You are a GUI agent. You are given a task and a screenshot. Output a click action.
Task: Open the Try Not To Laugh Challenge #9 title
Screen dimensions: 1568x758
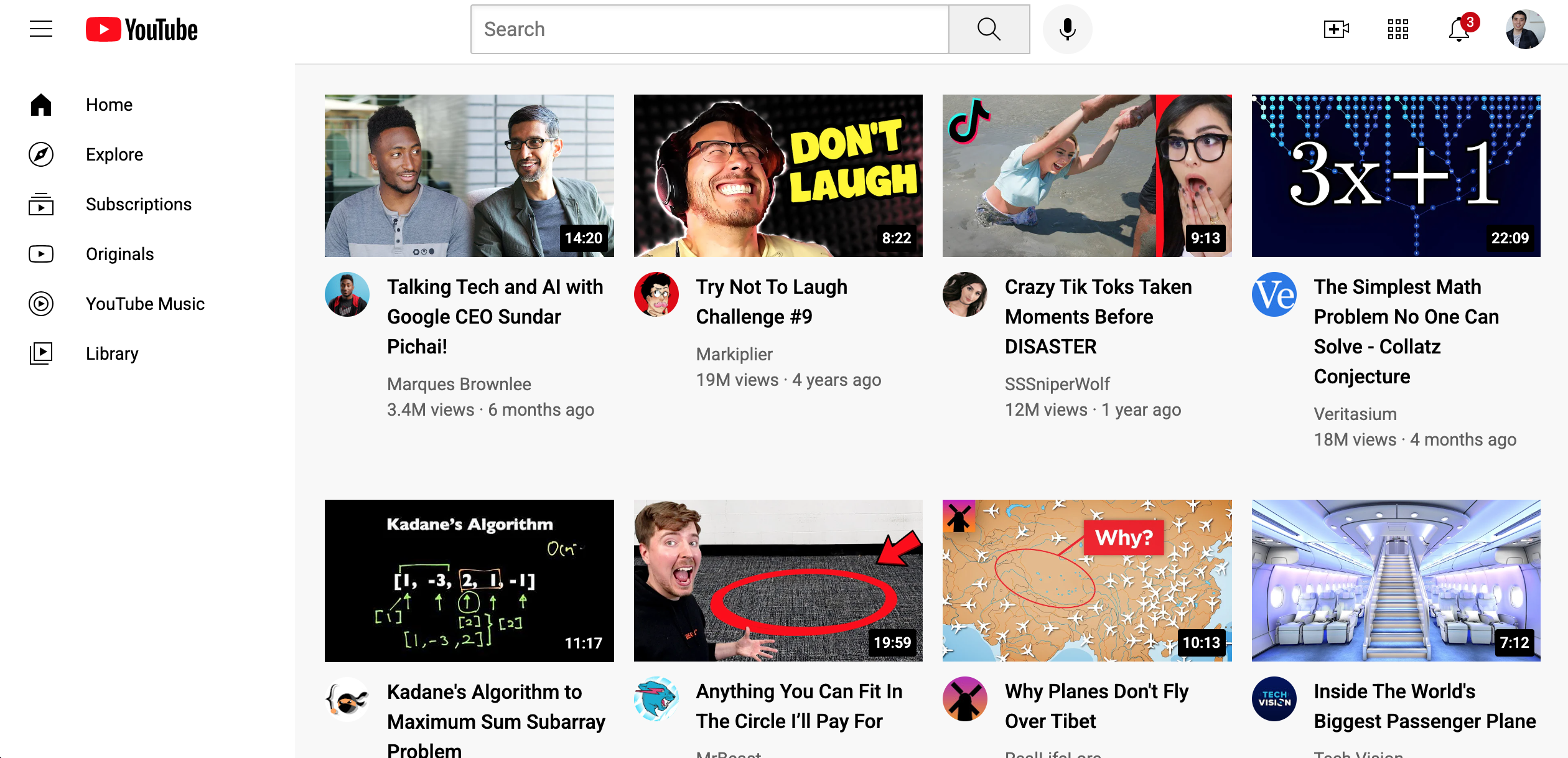point(771,302)
